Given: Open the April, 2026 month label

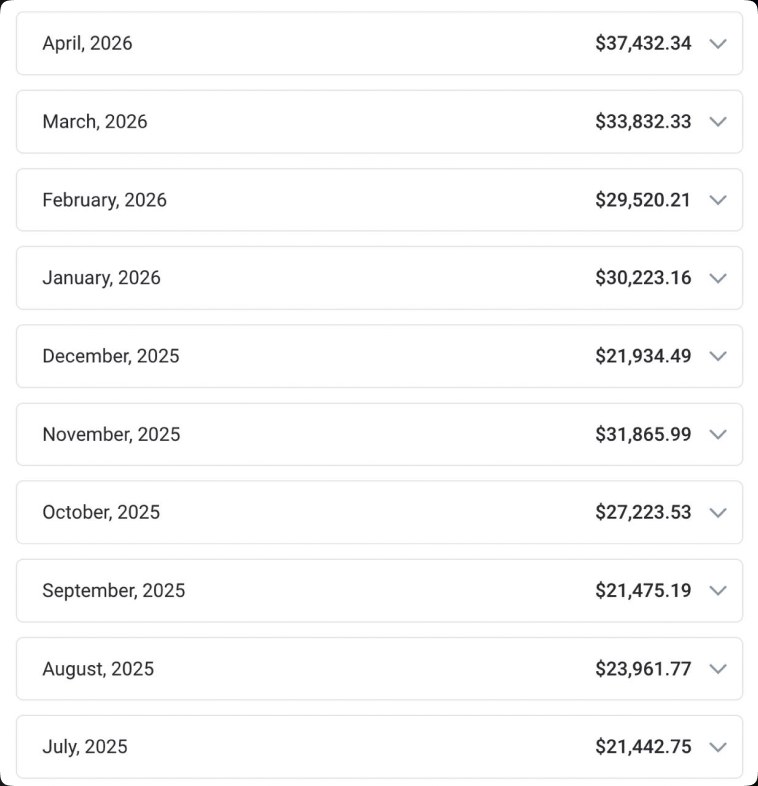Looking at the screenshot, I should point(87,44).
